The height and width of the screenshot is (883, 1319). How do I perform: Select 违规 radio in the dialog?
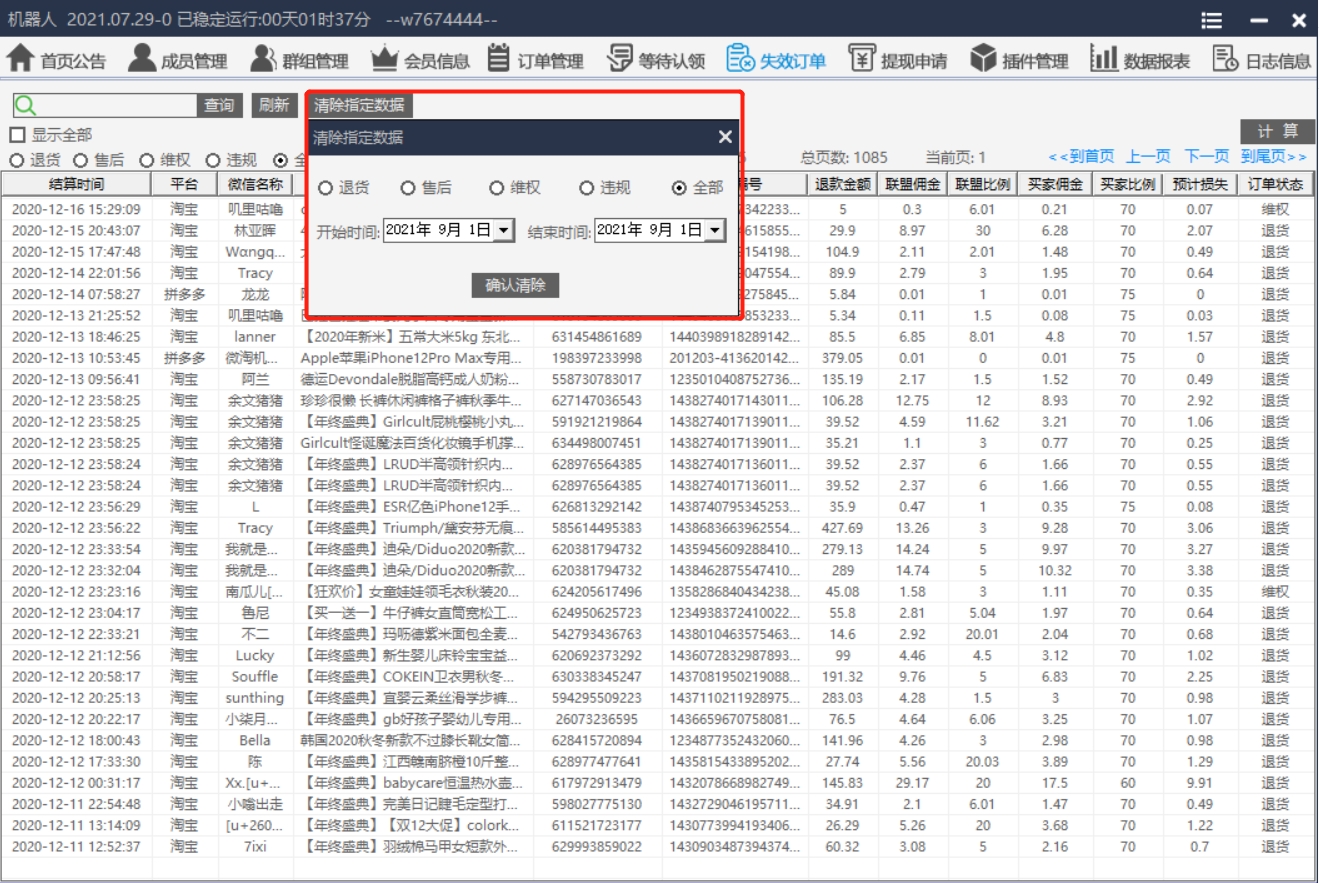pyautogui.click(x=587, y=188)
